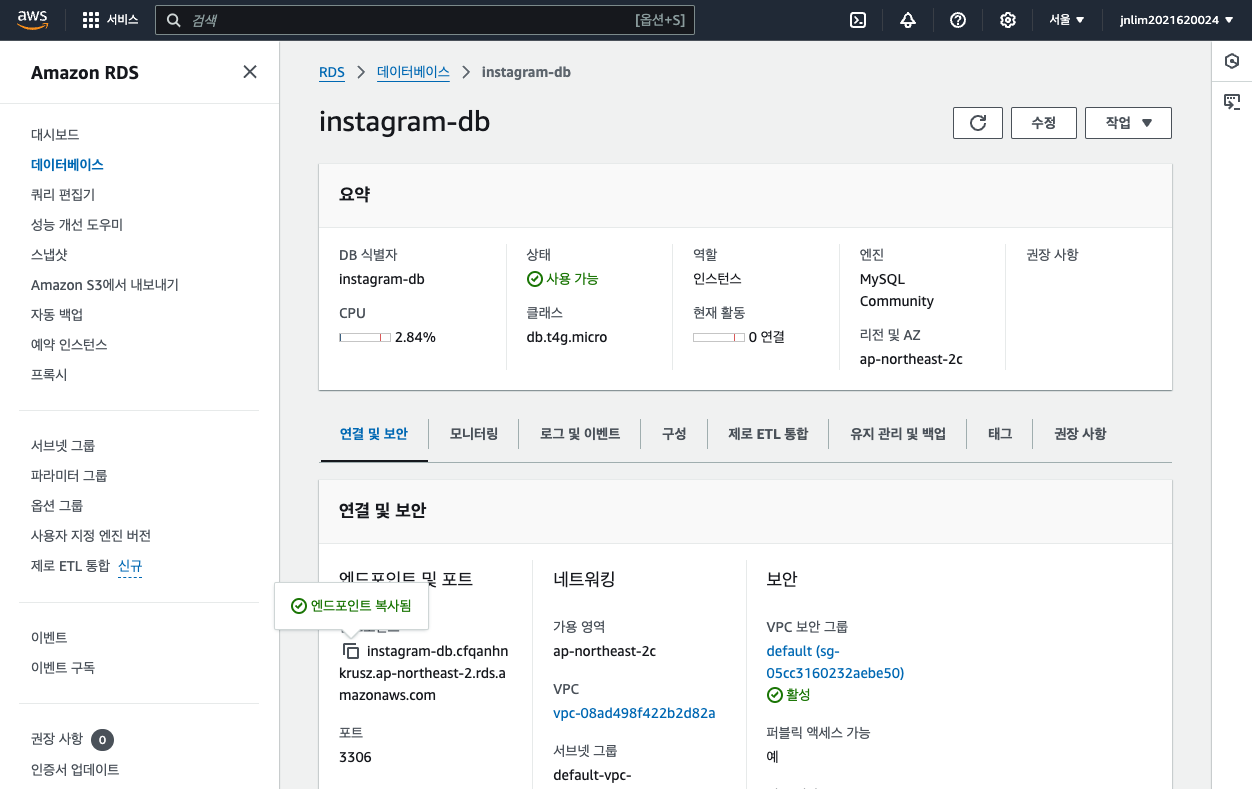Open the 서울 region dropdown
This screenshot has width=1252, height=789.
point(1067,20)
